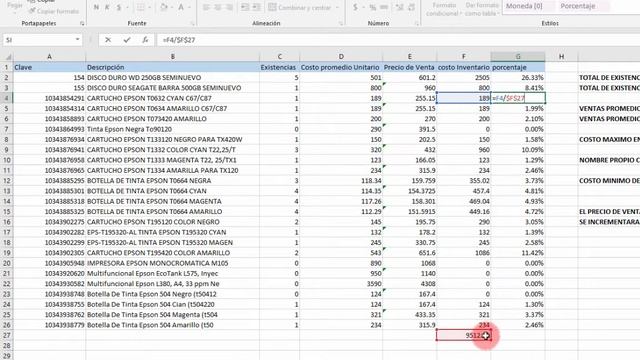Click Combinar y centrar button
Image resolution: width=640 pixels, height=360 pixels.
301,7
